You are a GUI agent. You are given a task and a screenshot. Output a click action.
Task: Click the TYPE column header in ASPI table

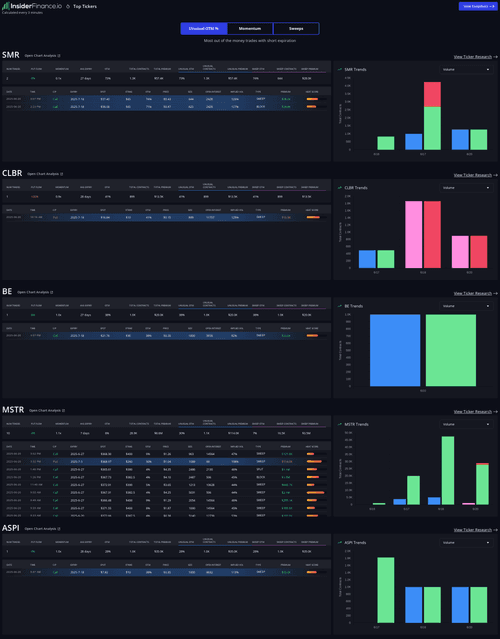tap(258, 565)
